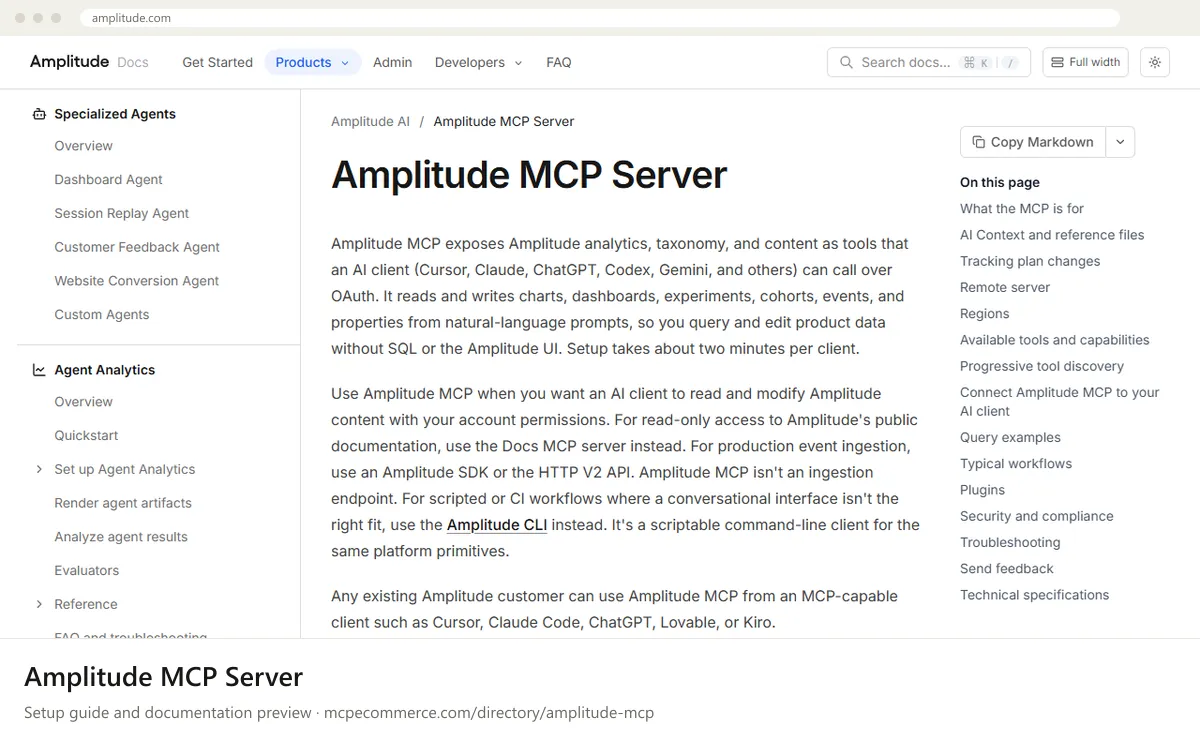The width and height of the screenshot is (1200, 750).
Task: Open the Reference sidebar item
Action: pos(85,604)
